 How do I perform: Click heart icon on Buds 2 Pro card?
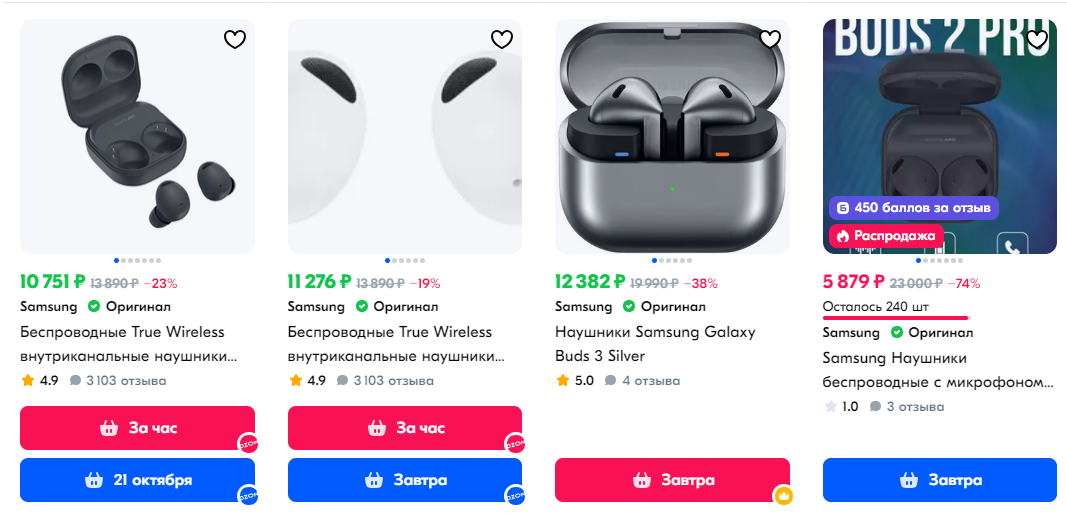(x=1037, y=40)
